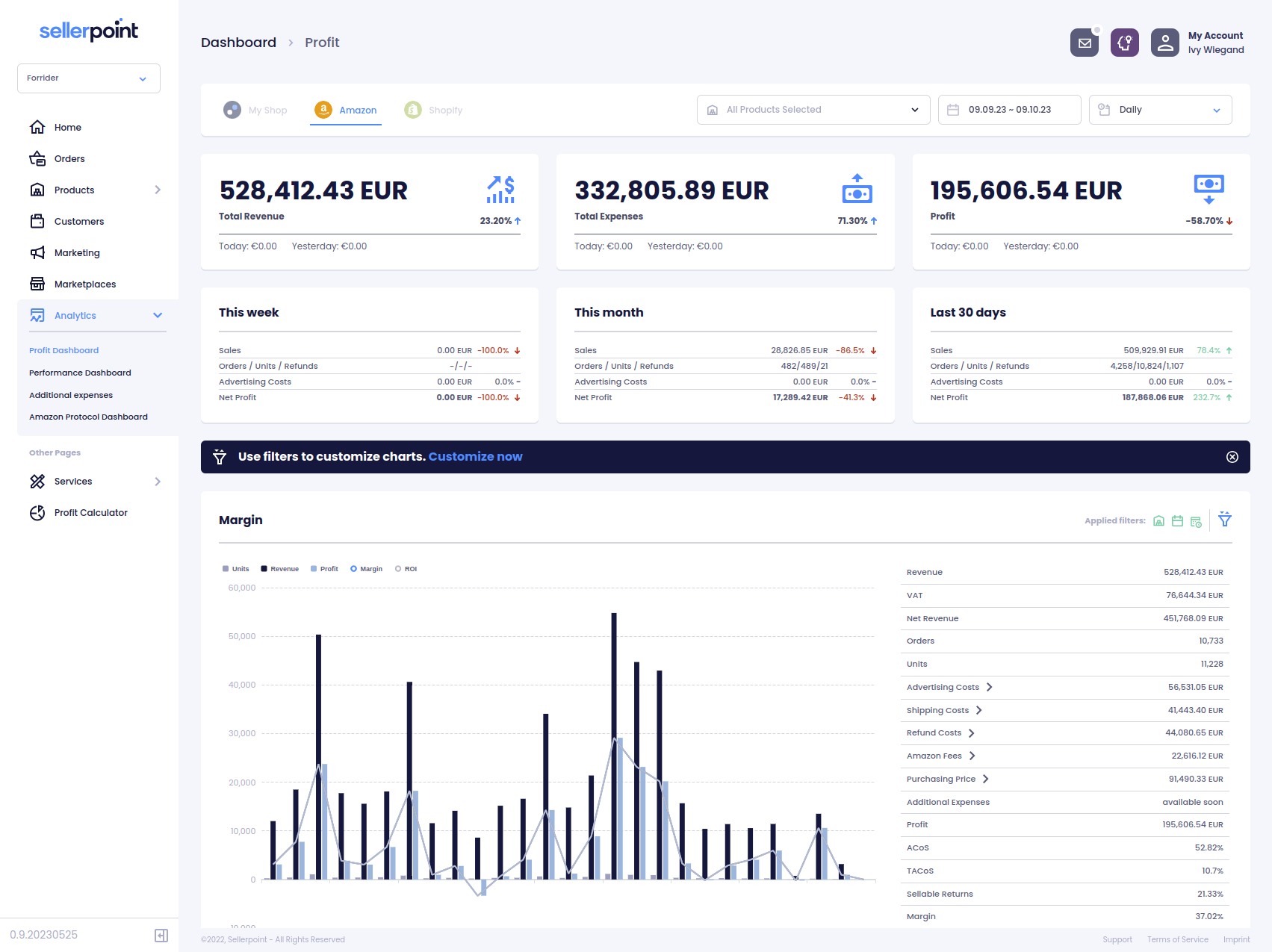Open the Profit Calculator page
Screen dimensions: 1272x952
click(x=90, y=513)
